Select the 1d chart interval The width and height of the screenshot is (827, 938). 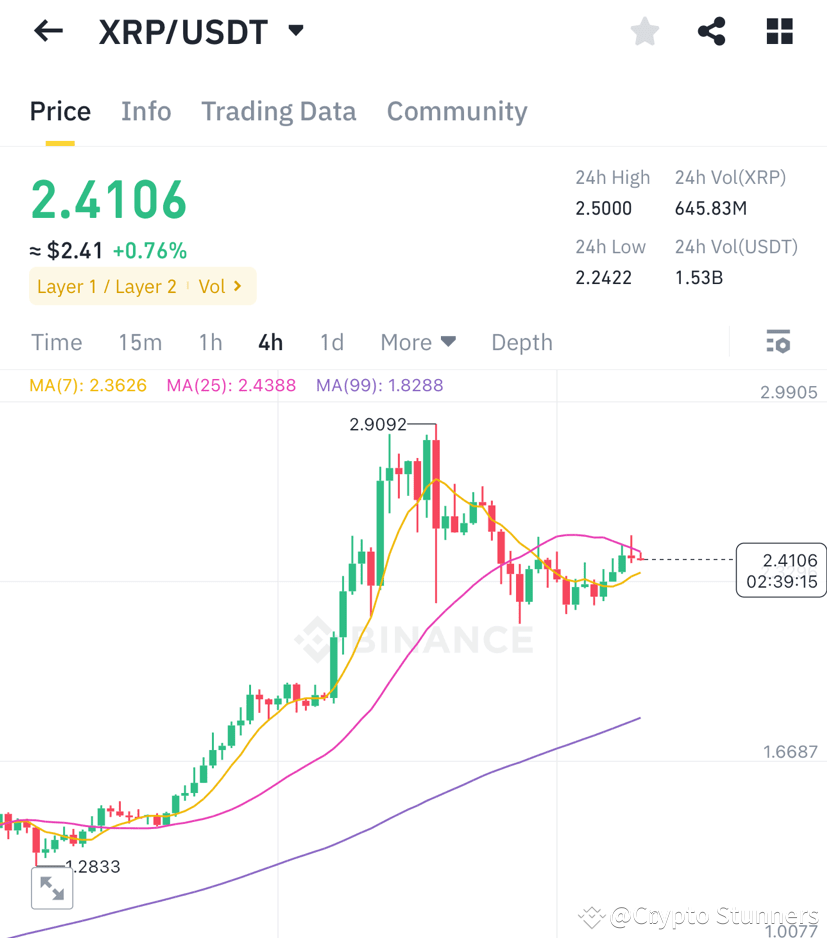tap(332, 342)
